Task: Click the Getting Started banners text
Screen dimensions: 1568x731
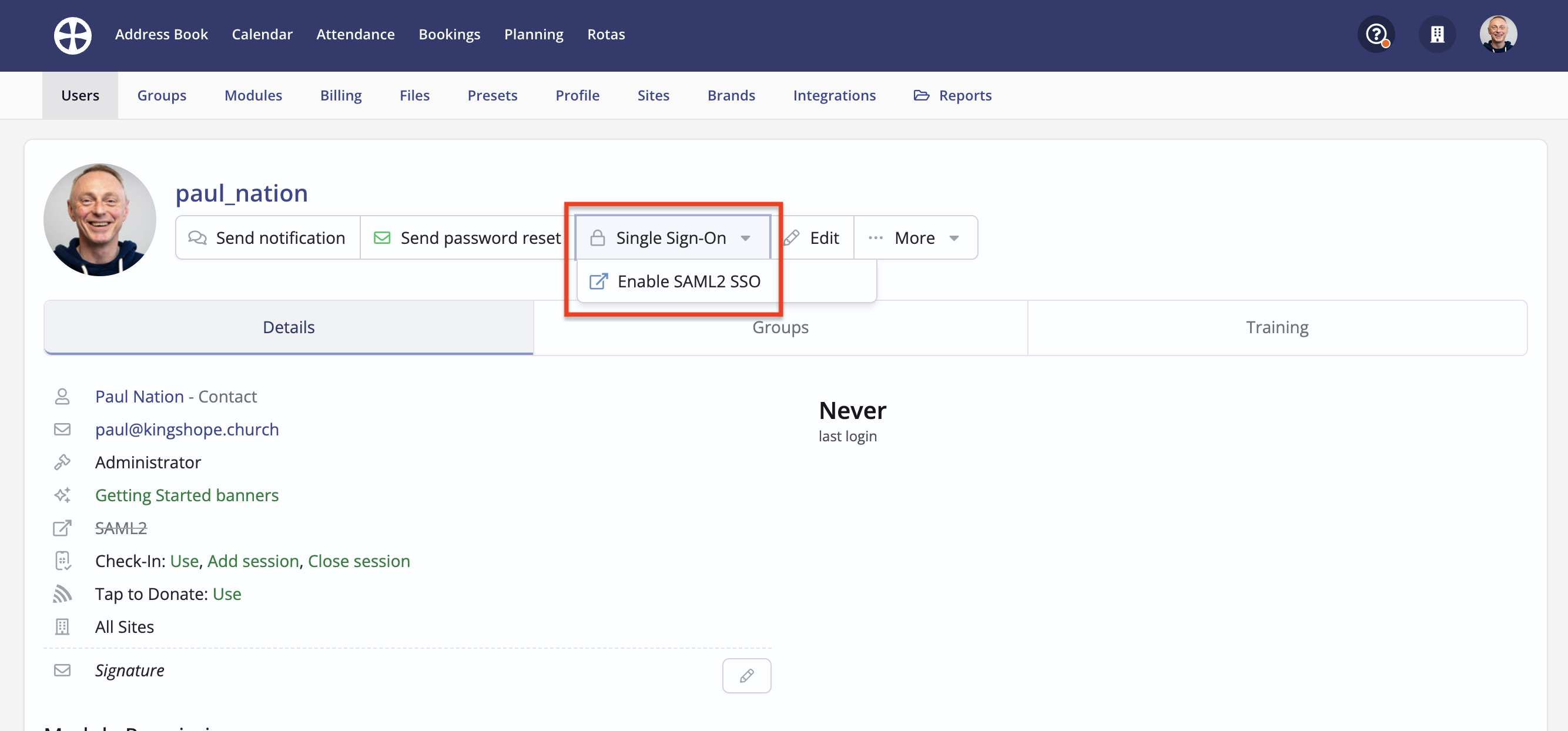Action: click(x=187, y=495)
